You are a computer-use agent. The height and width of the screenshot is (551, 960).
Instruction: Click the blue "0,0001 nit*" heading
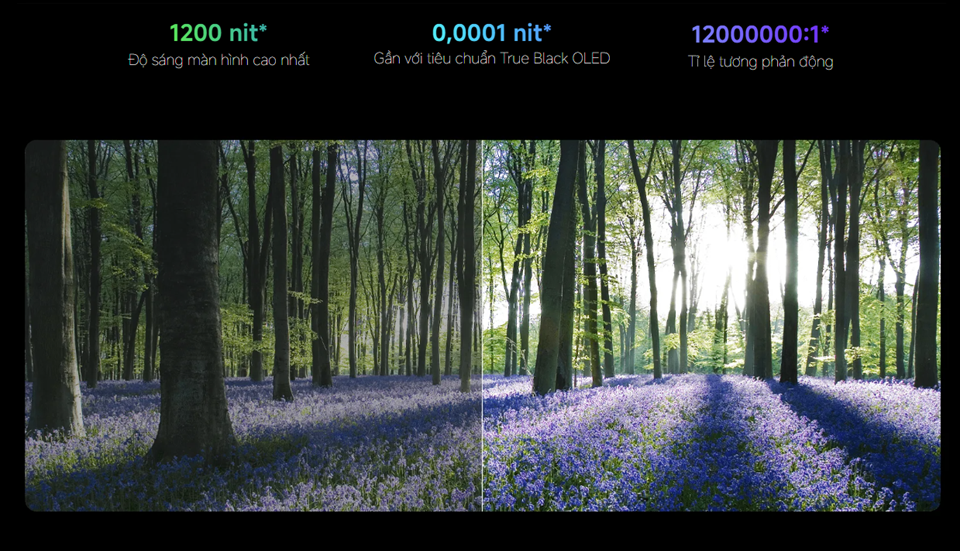[491, 33]
